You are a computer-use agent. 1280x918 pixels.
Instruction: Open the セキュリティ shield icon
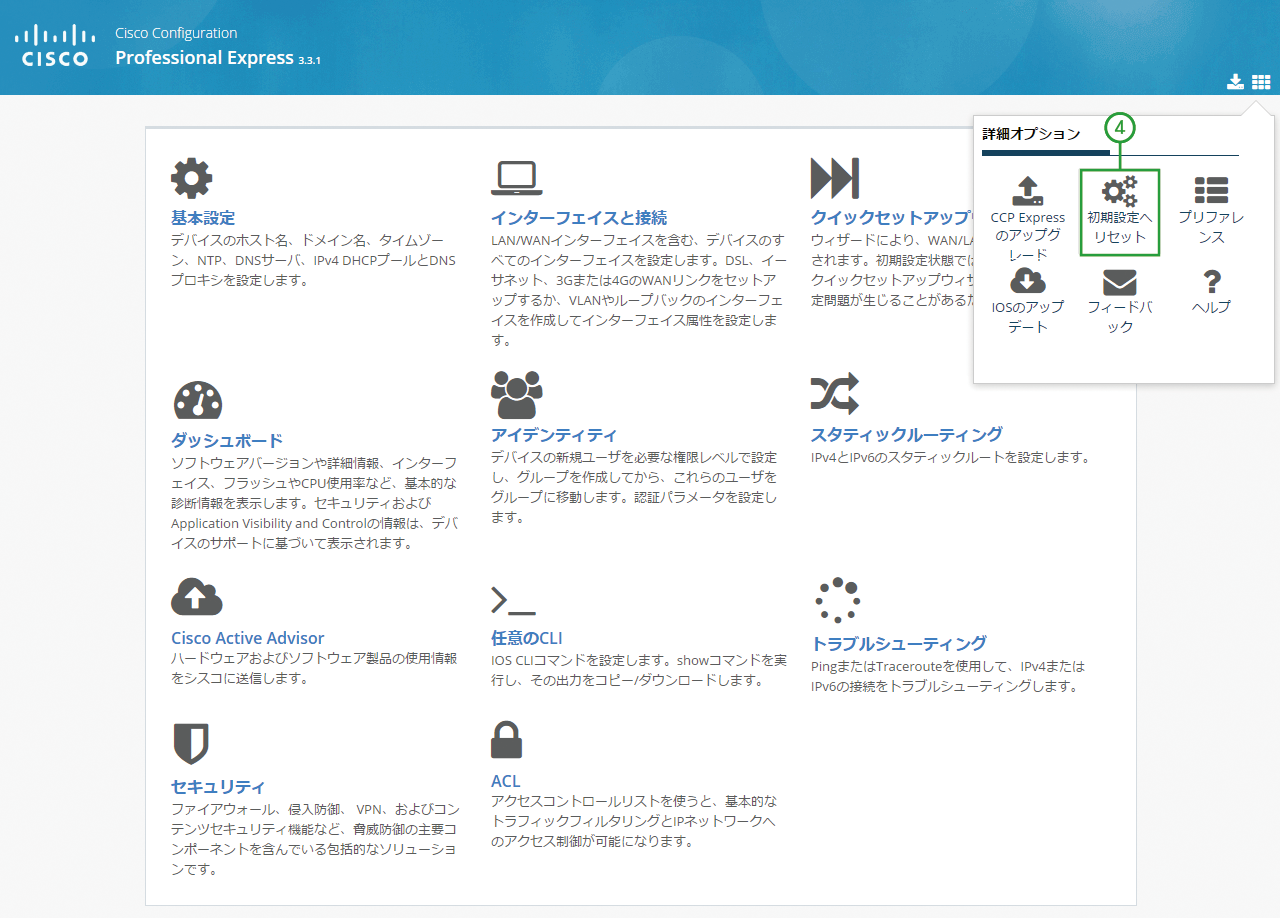191,743
